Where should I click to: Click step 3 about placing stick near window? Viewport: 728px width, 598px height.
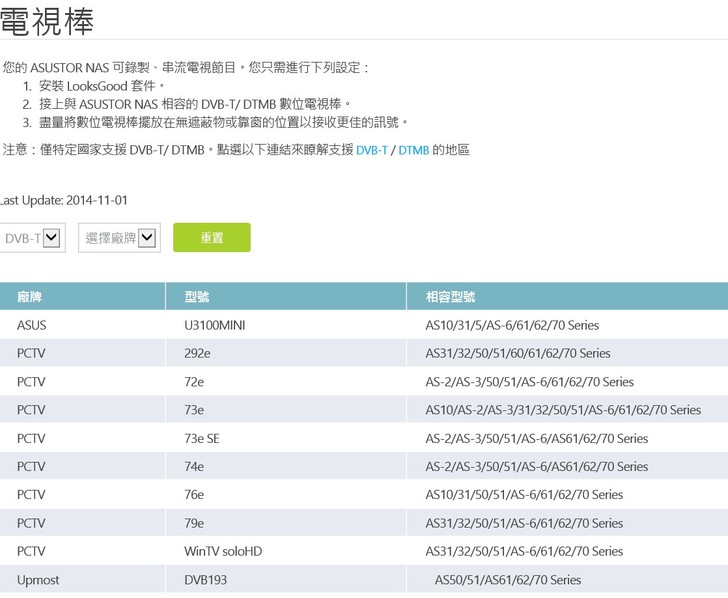click(223, 122)
